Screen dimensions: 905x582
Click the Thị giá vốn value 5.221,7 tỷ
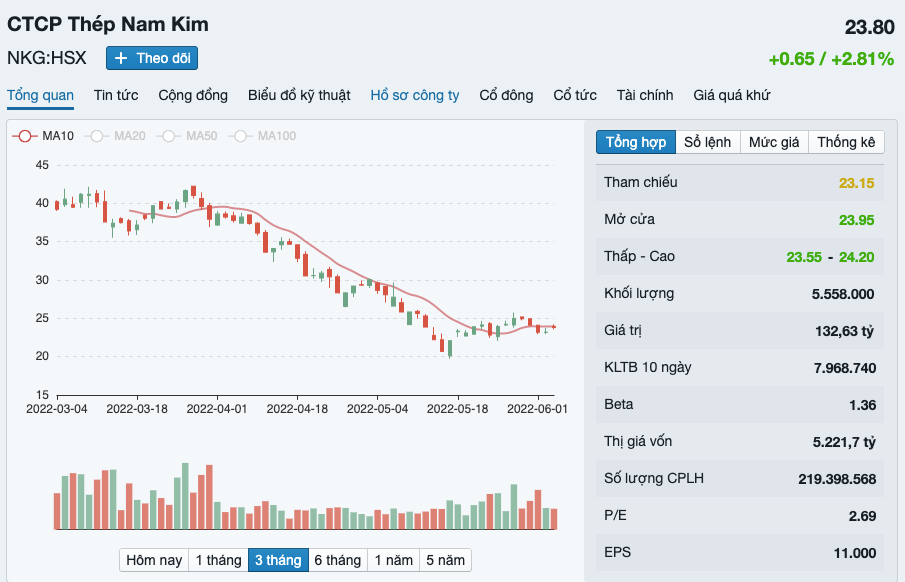(844, 442)
